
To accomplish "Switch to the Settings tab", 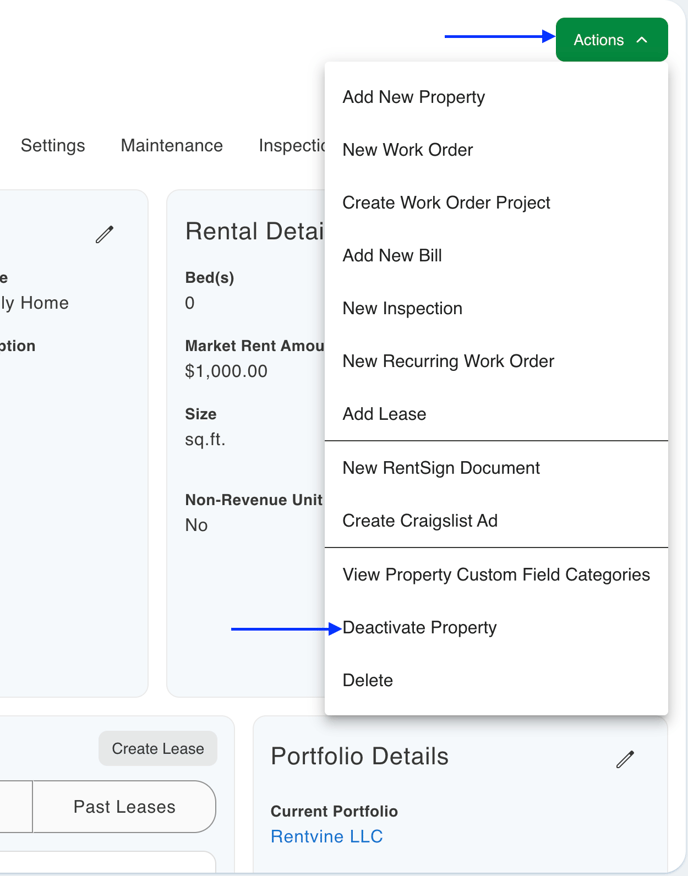I will click(53, 145).
